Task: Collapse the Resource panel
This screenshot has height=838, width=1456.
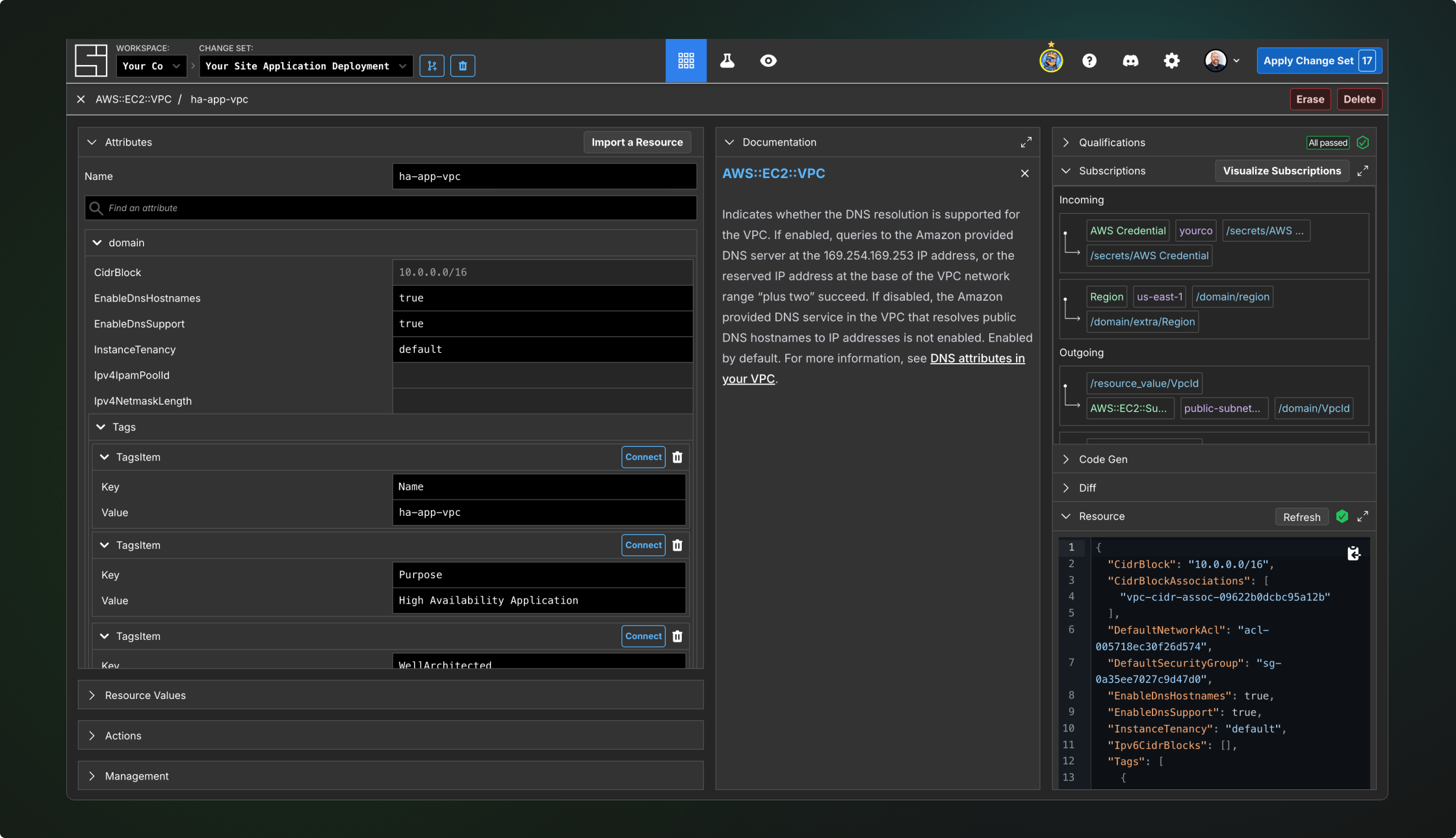Action: coord(1066,516)
